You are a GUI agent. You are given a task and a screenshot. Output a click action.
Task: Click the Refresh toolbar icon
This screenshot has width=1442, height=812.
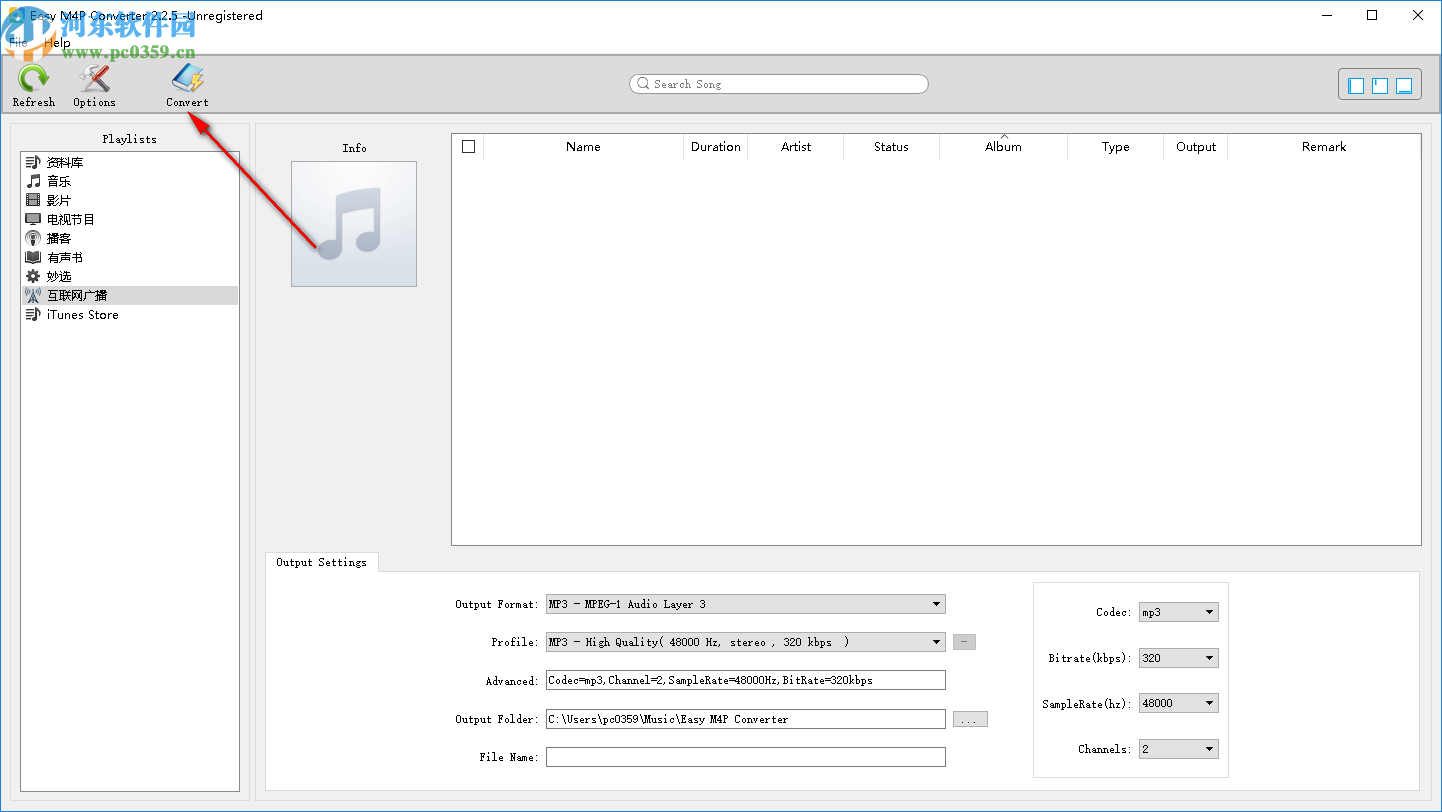[x=33, y=84]
